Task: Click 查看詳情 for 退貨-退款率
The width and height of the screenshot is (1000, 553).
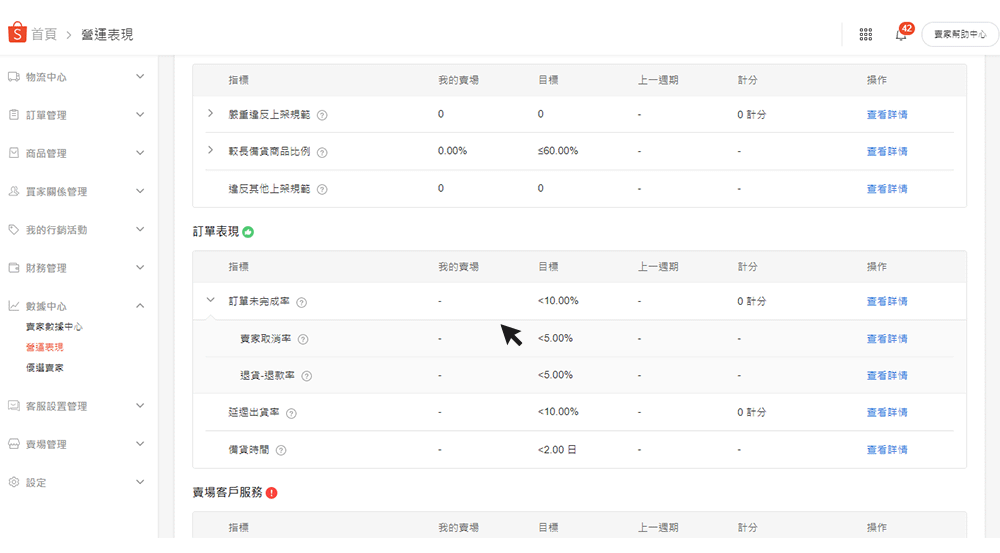Action: point(887,376)
